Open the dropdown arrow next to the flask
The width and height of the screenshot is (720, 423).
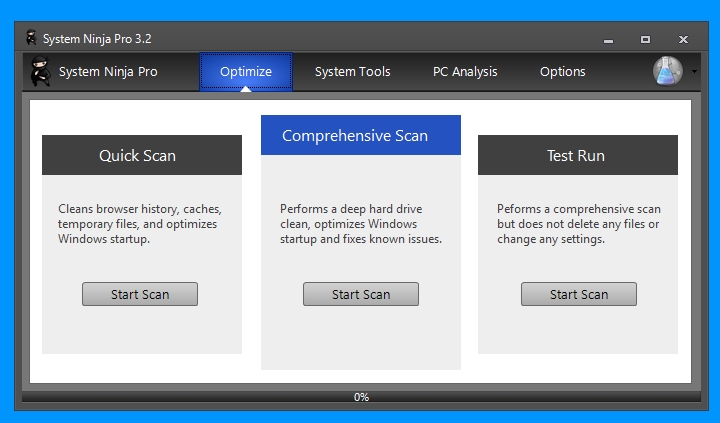[x=694, y=71]
